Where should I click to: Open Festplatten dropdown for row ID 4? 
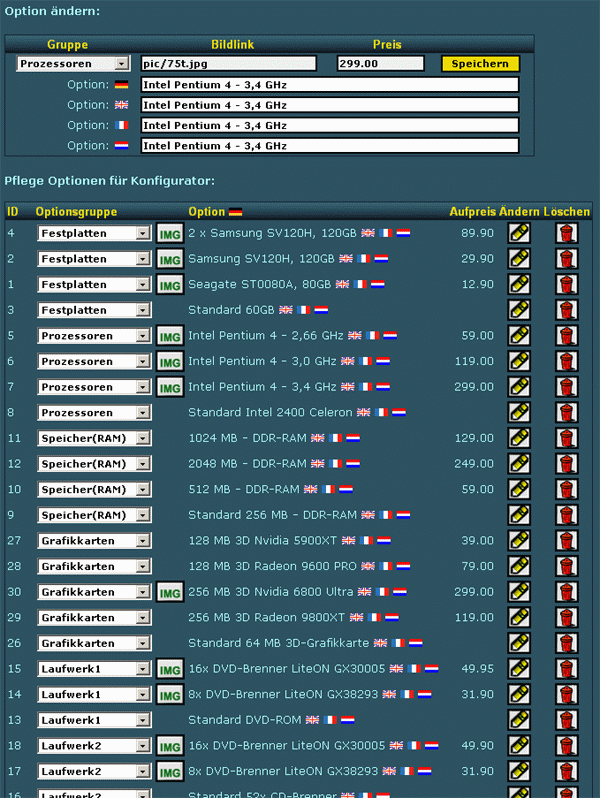pyautogui.click(x=94, y=234)
